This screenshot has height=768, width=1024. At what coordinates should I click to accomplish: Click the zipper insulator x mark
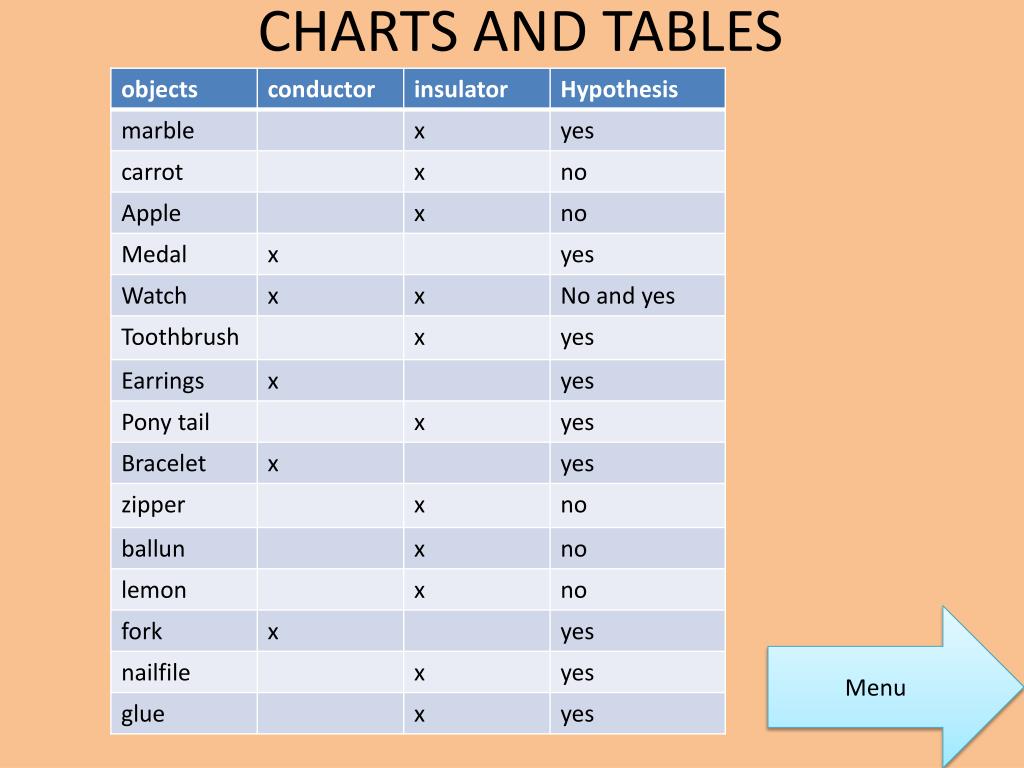point(419,506)
